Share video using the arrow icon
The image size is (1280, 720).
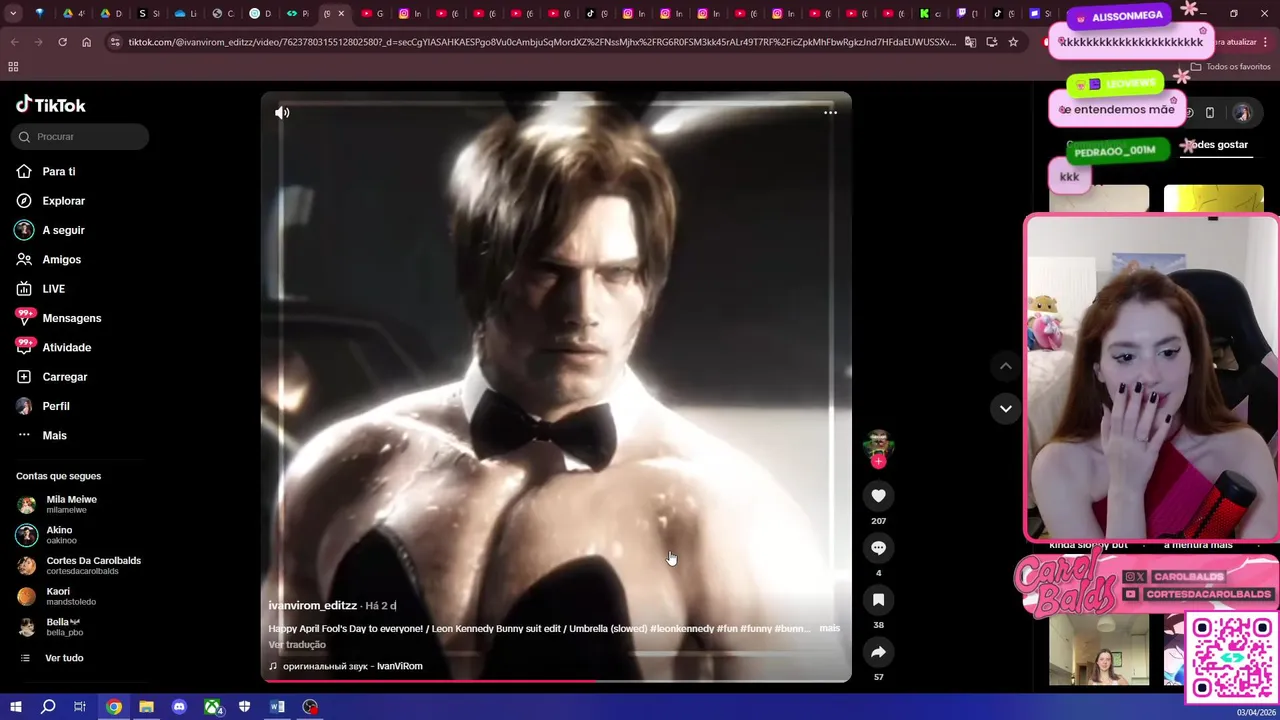(x=878, y=652)
